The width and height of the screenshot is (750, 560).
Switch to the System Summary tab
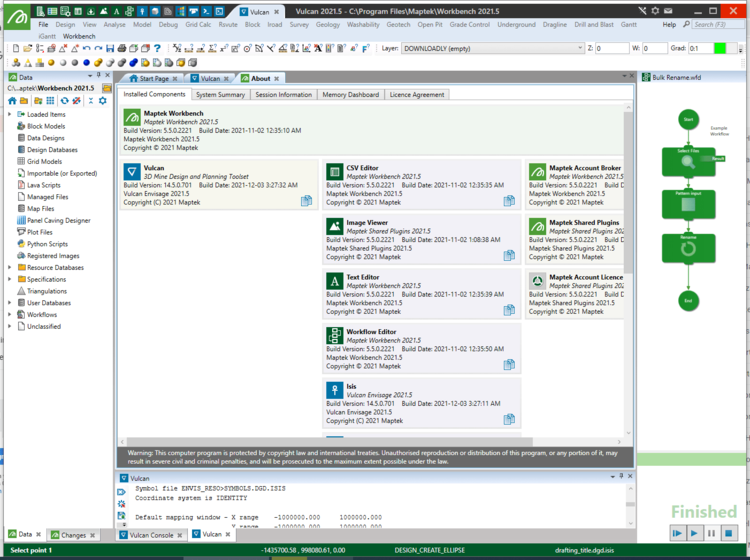(220, 95)
